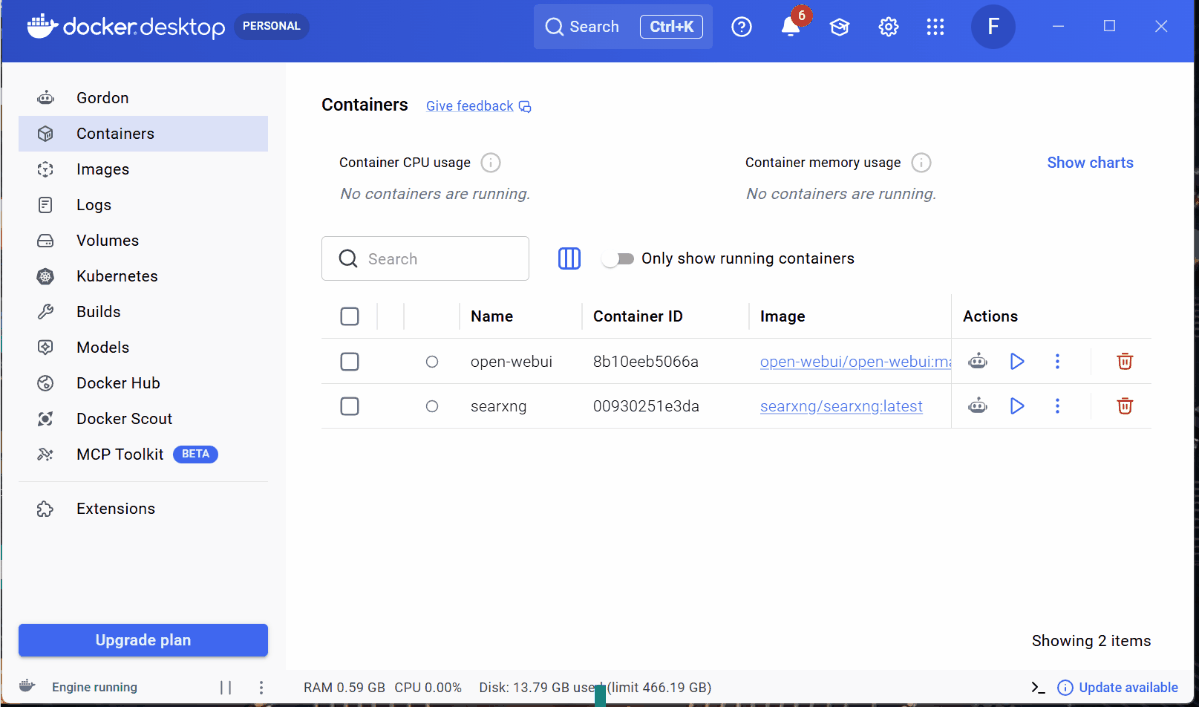Click the Builds wrench icon
Viewport: 1199px width, 707px height.
(x=45, y=312)
